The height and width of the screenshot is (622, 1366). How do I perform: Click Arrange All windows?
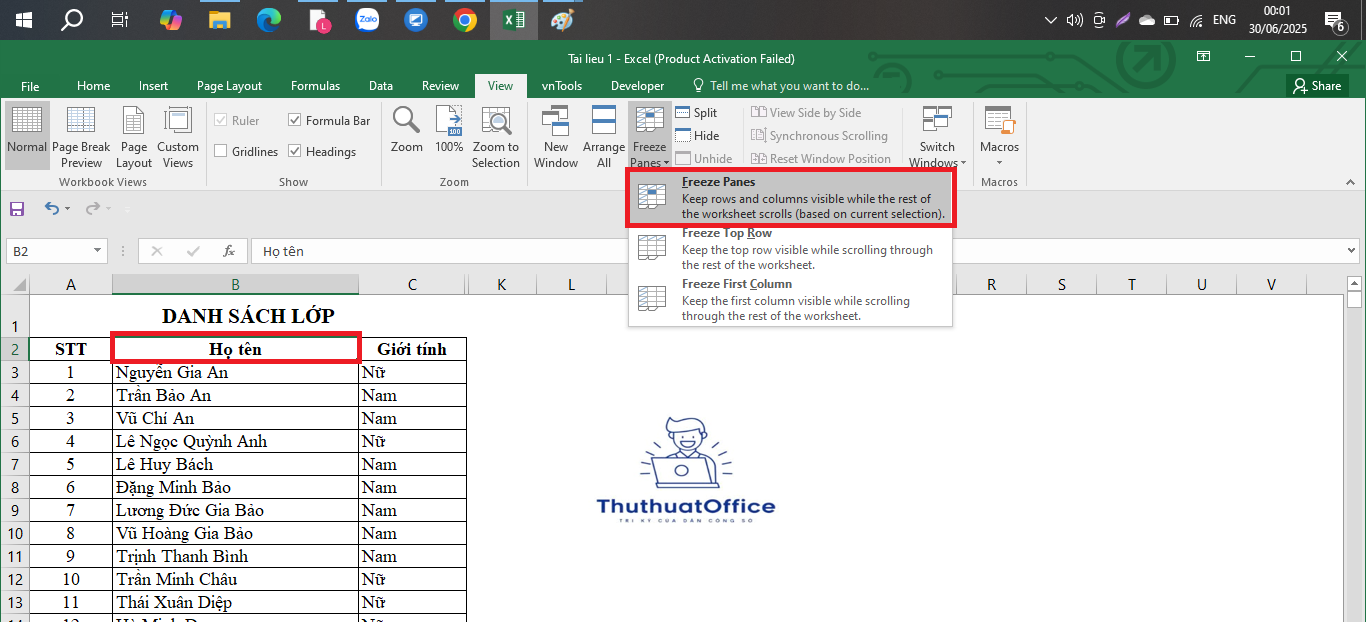(x=604, y=135)
